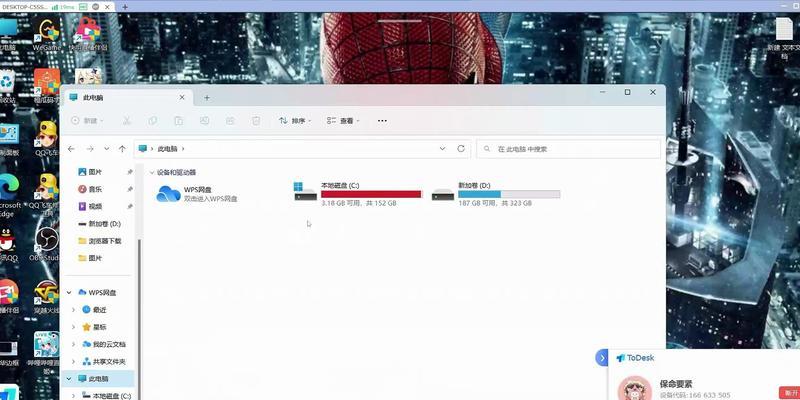Viewport: 800px width, 400px height.
Task: Expand the 星标 tree node
Action: tap(73, 327)
